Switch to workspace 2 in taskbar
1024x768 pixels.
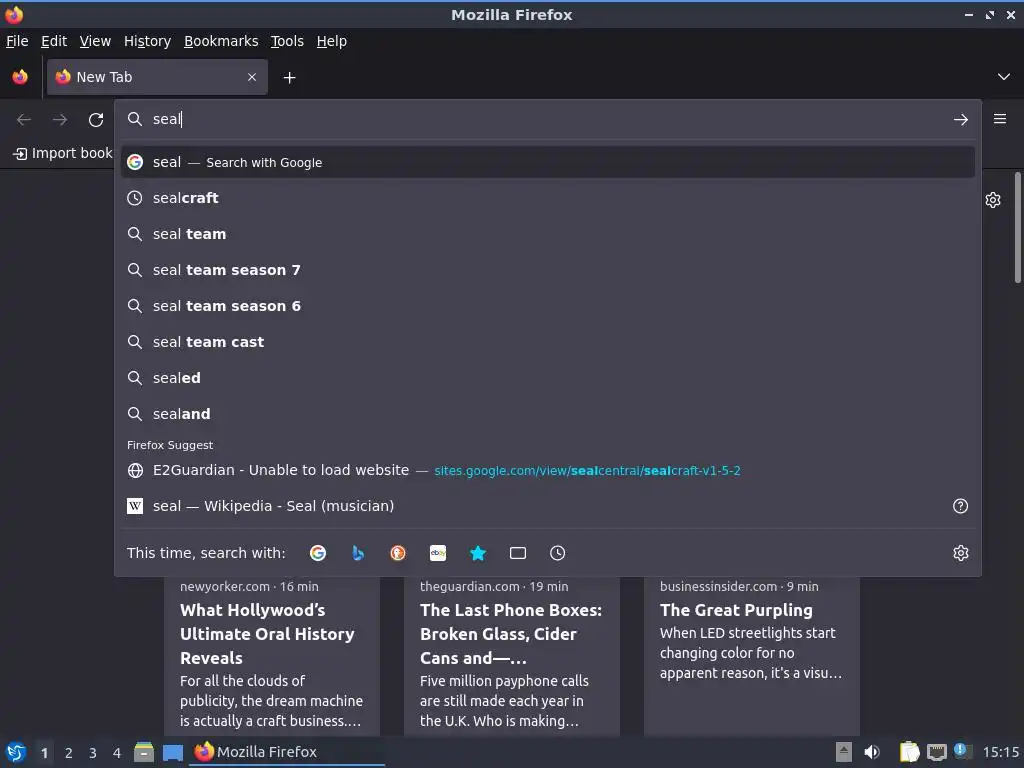pyautogui.click(x=69, y=753)
